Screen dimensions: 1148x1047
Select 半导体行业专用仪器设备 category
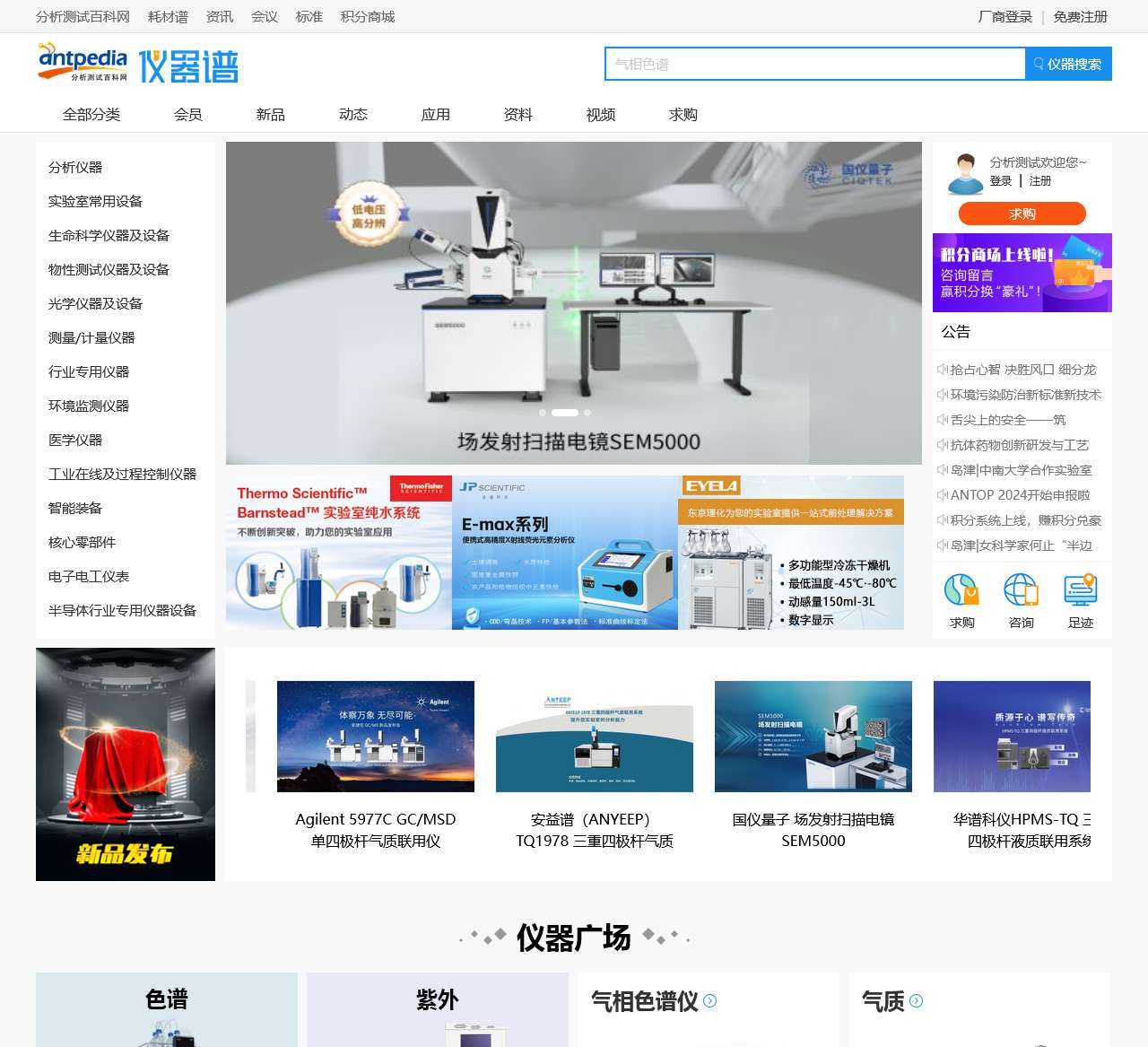pyautogui.click(x=122, y=611)
